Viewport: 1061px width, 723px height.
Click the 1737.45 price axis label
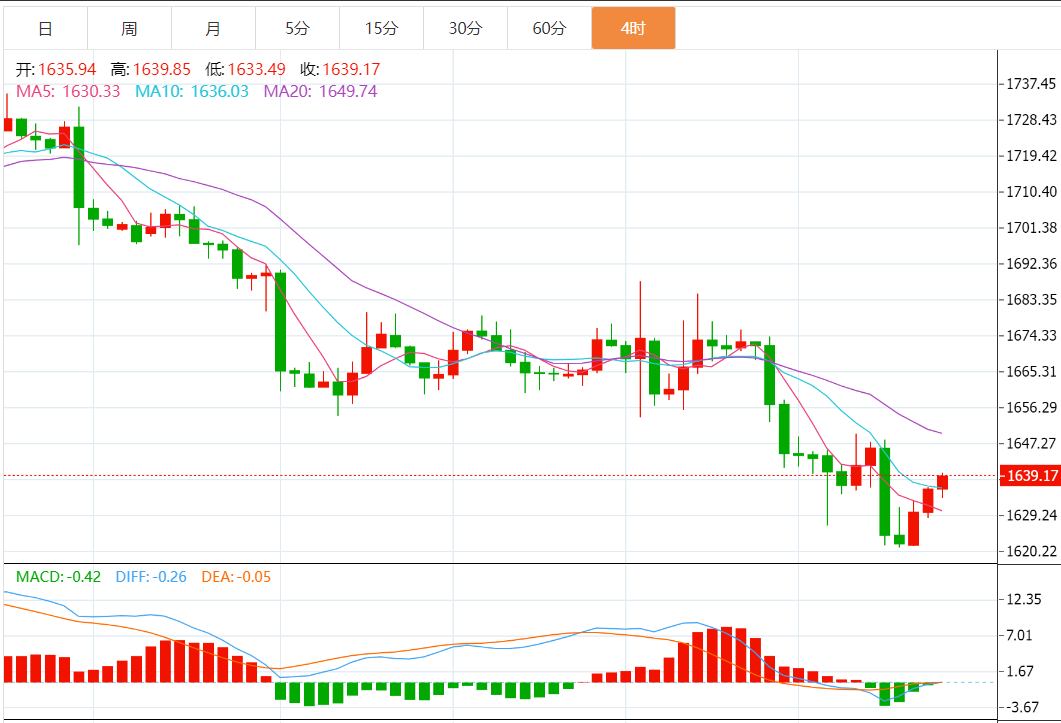pyautogui.click(x=1031, y=84)
